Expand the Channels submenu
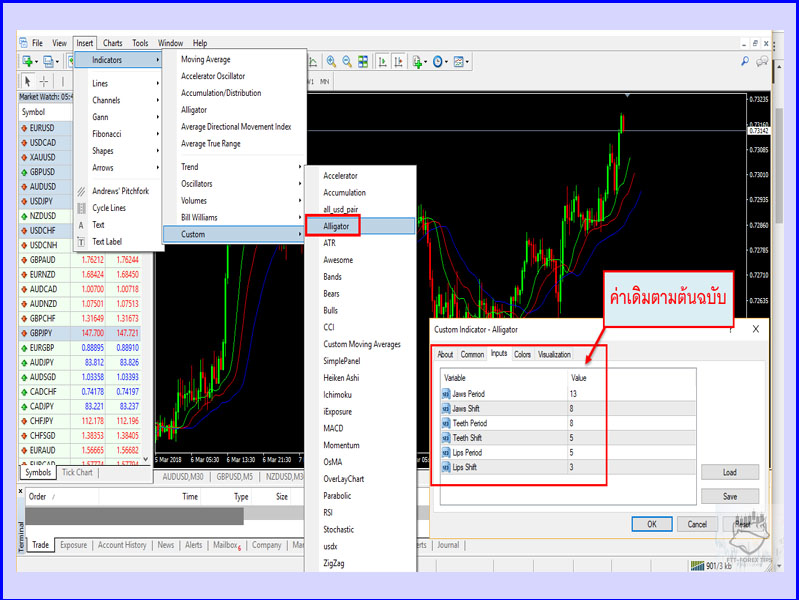Screen dimensions: 800x600 (x=118, y=101)
